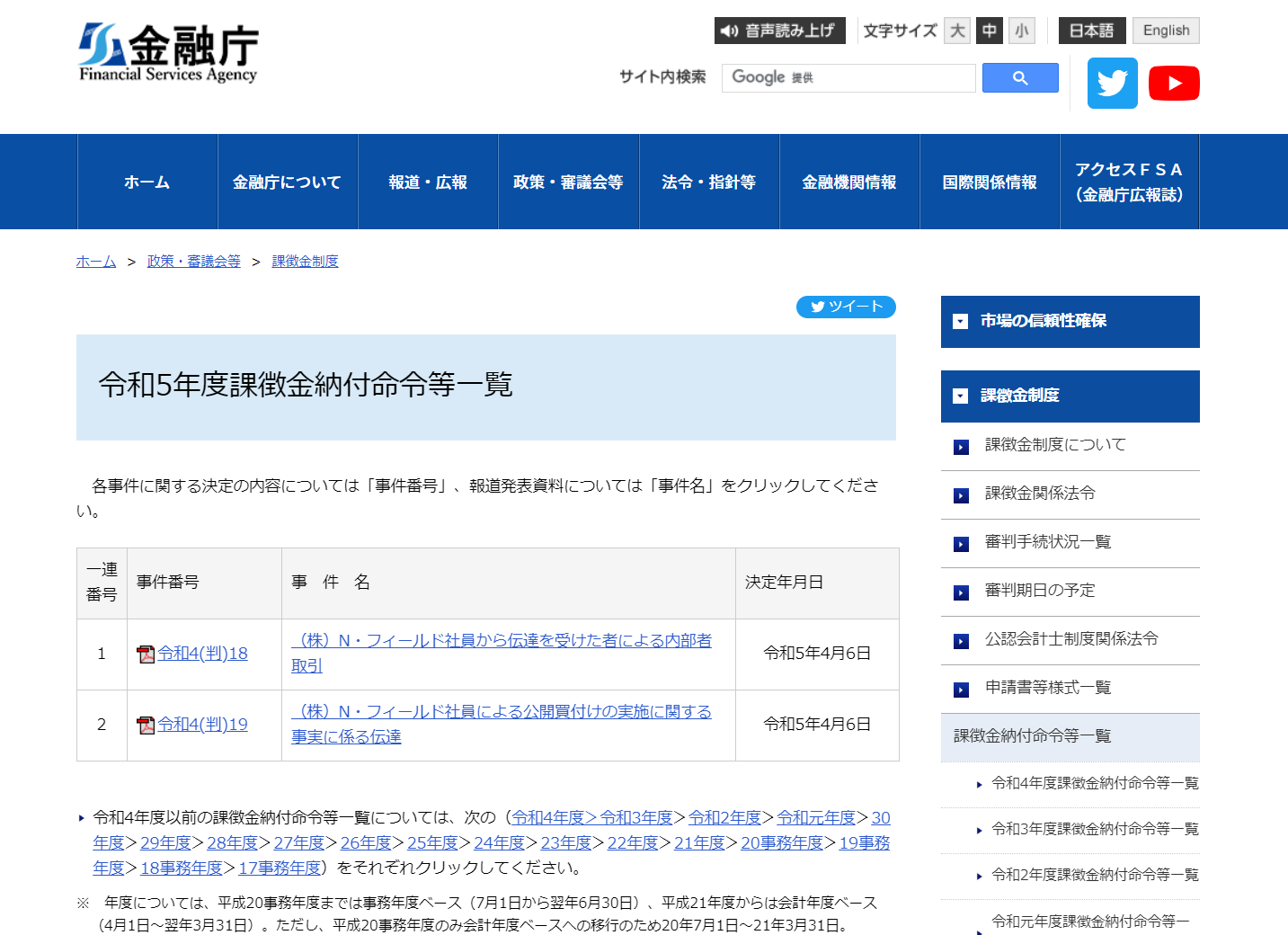The width and height of the screenshot is (1288, 935).
Task: Open PDF icon beside 令和4(判)18
Action: pyautogui.click(x=146, y=654)
